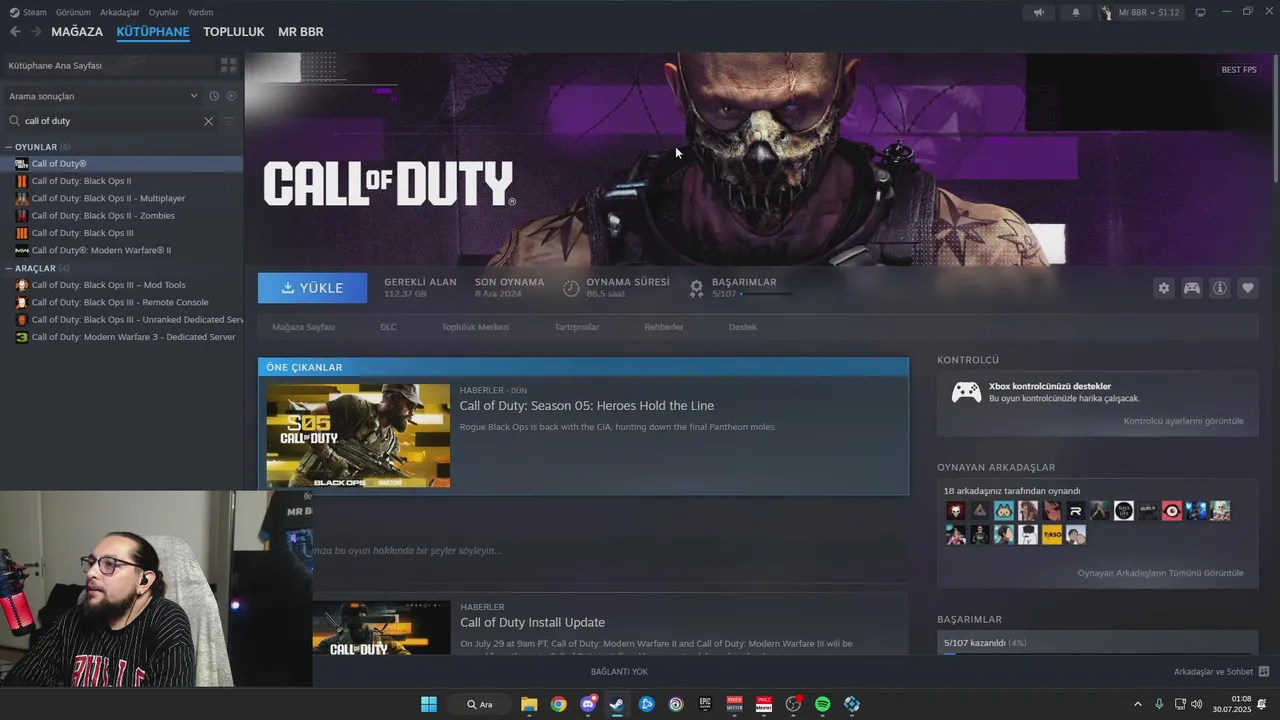Clear the library search with X

[208, 121]
